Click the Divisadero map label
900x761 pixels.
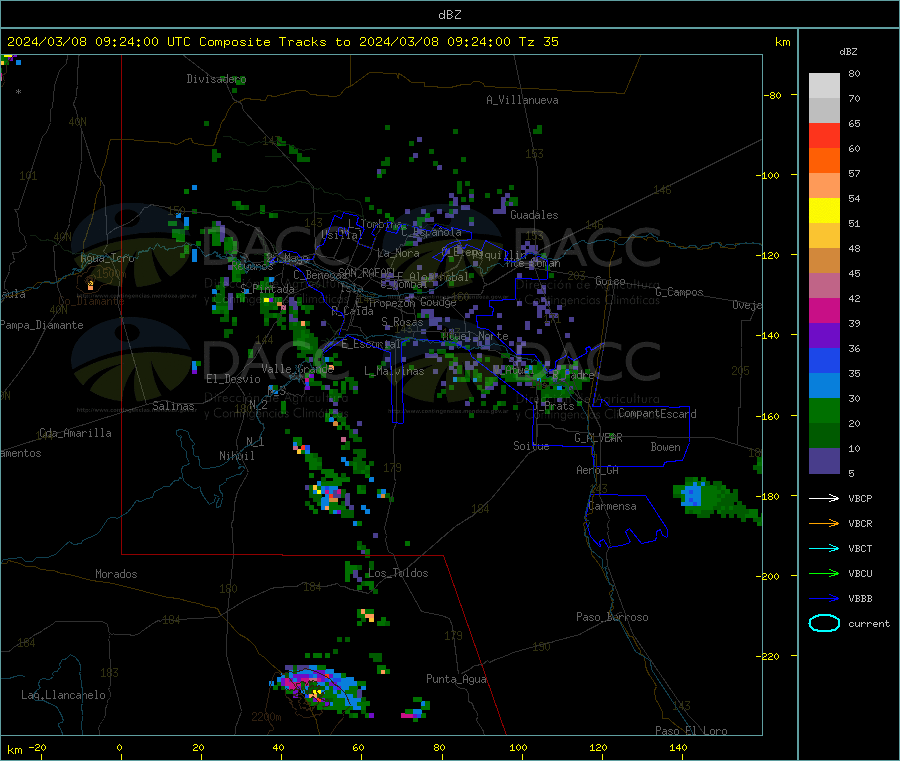point(216,79)
